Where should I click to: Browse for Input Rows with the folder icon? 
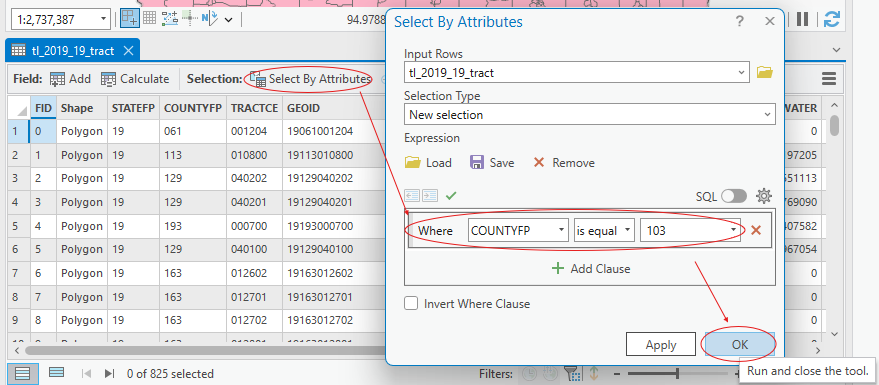pos(765,72)
